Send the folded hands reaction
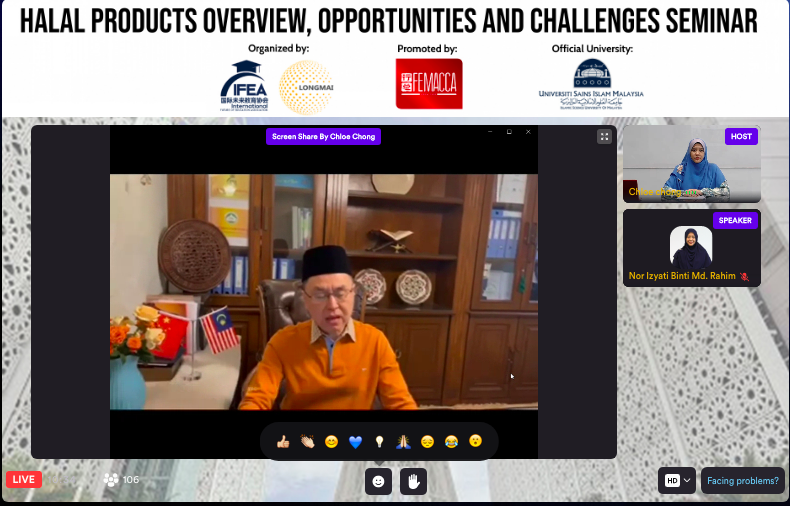Viewport: 790px width, 506px height. pos(403,442)
